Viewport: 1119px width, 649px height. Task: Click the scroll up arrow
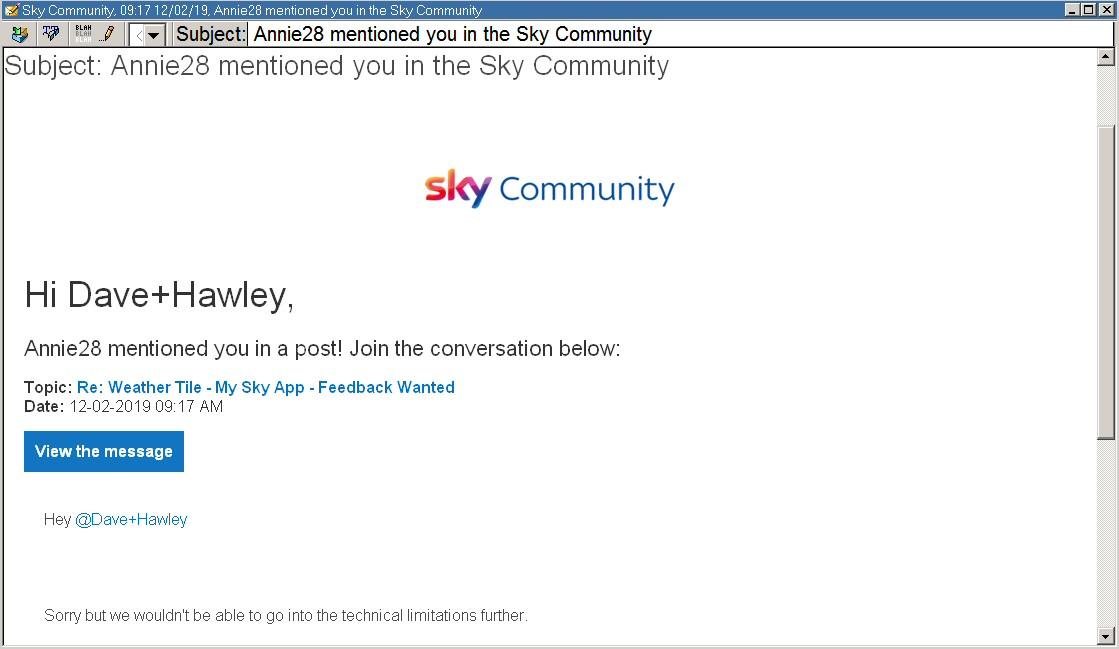pos(1105,56)
